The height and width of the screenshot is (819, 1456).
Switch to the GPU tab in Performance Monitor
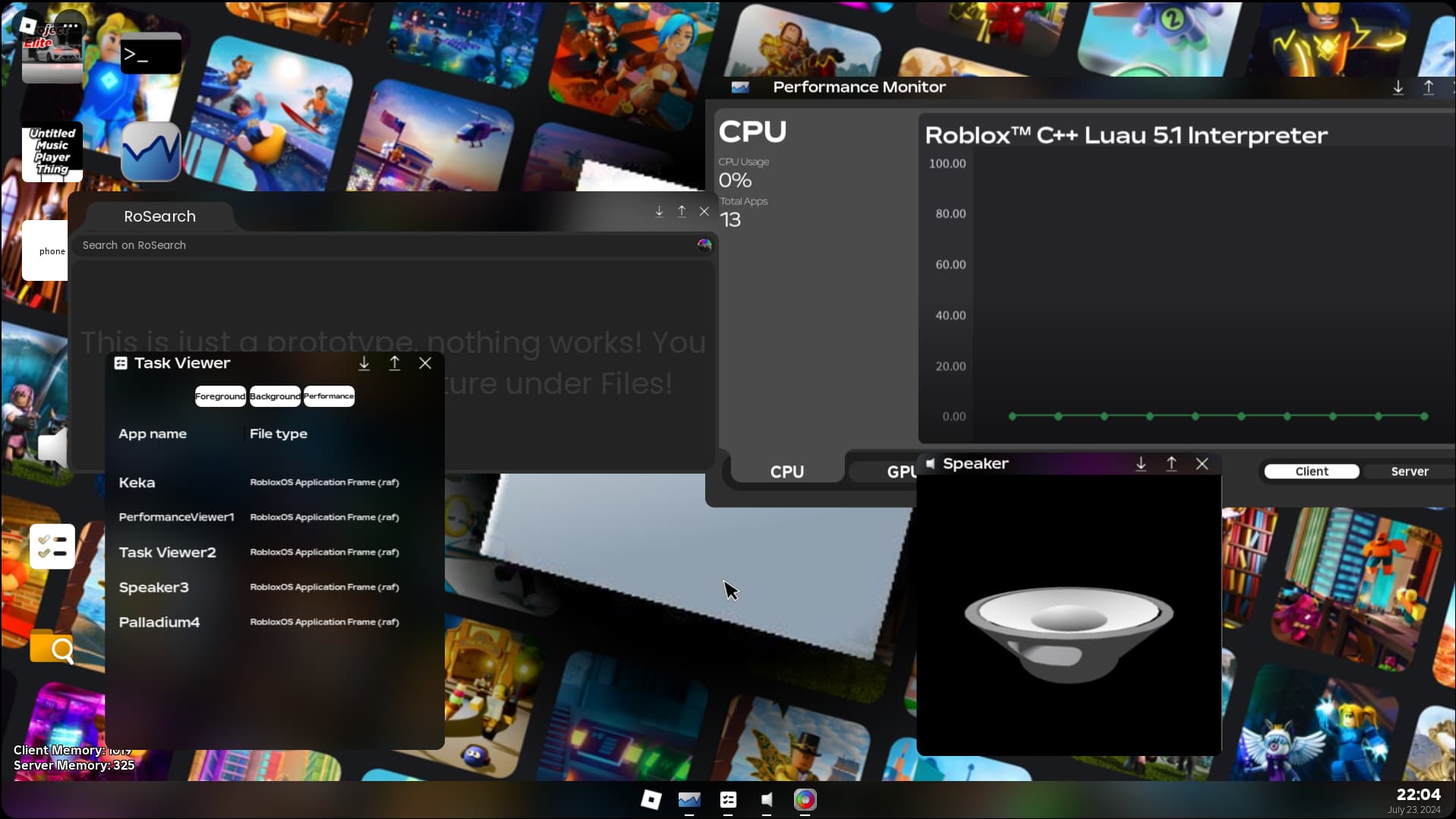click(903, 471)
